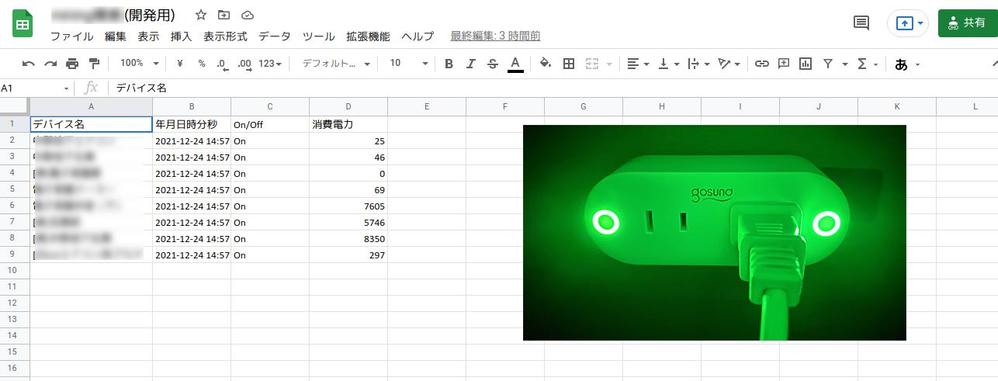Open the font family dropdown

(336, 64)
